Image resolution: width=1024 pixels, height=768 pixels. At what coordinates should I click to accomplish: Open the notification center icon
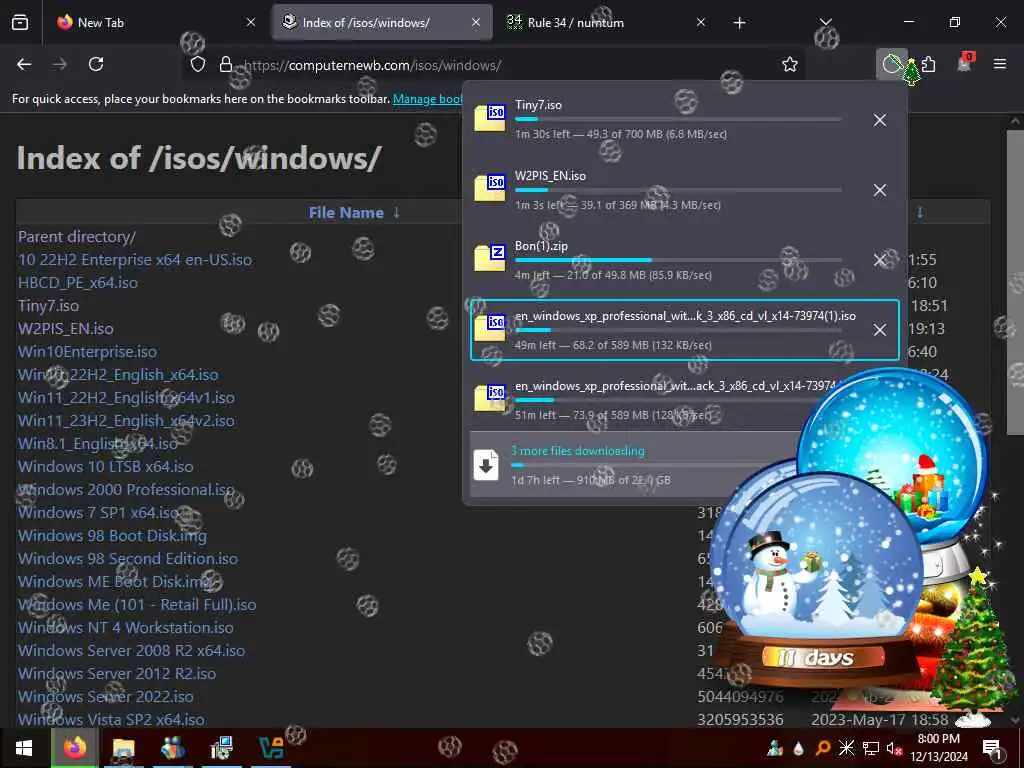tap(991, 748)
